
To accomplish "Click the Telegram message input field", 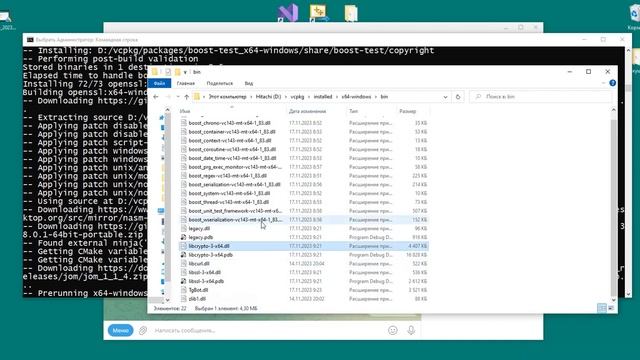I will [x=267, y=330].
